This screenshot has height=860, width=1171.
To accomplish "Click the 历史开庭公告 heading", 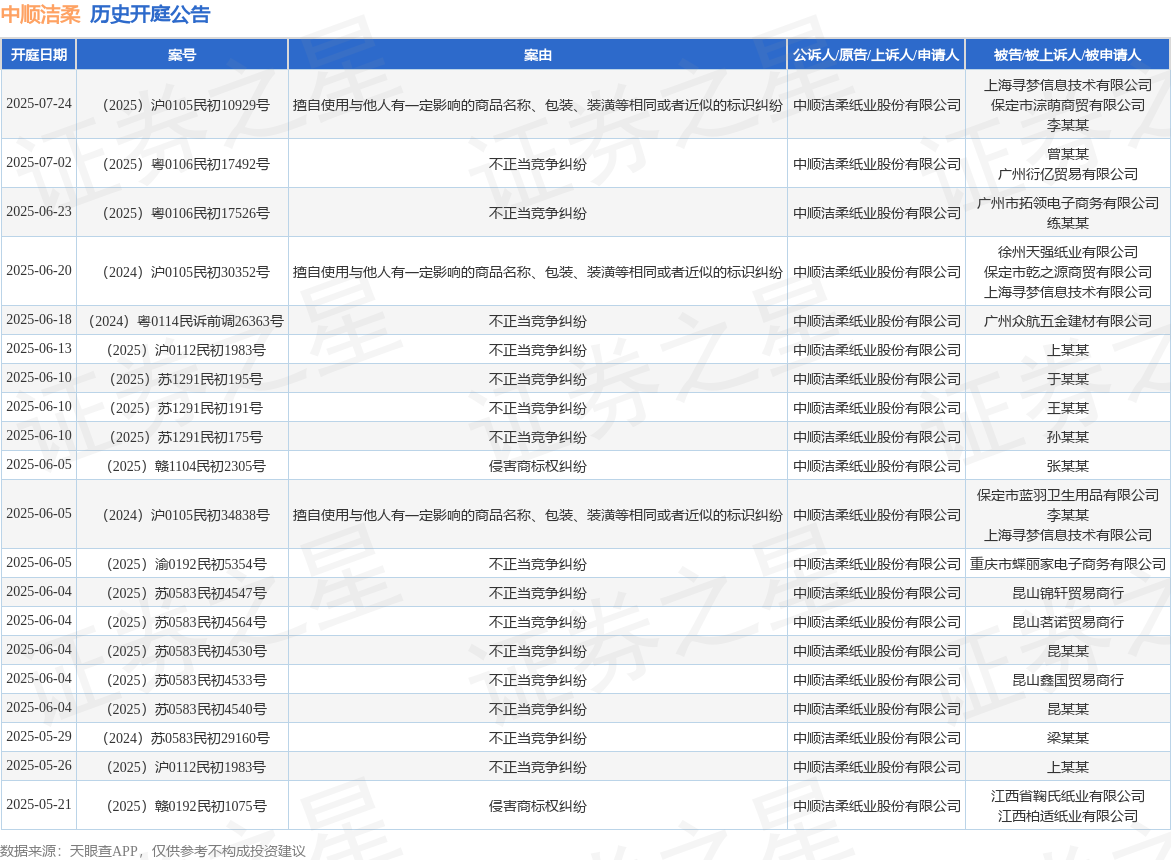I will click(x=150, y=14).
